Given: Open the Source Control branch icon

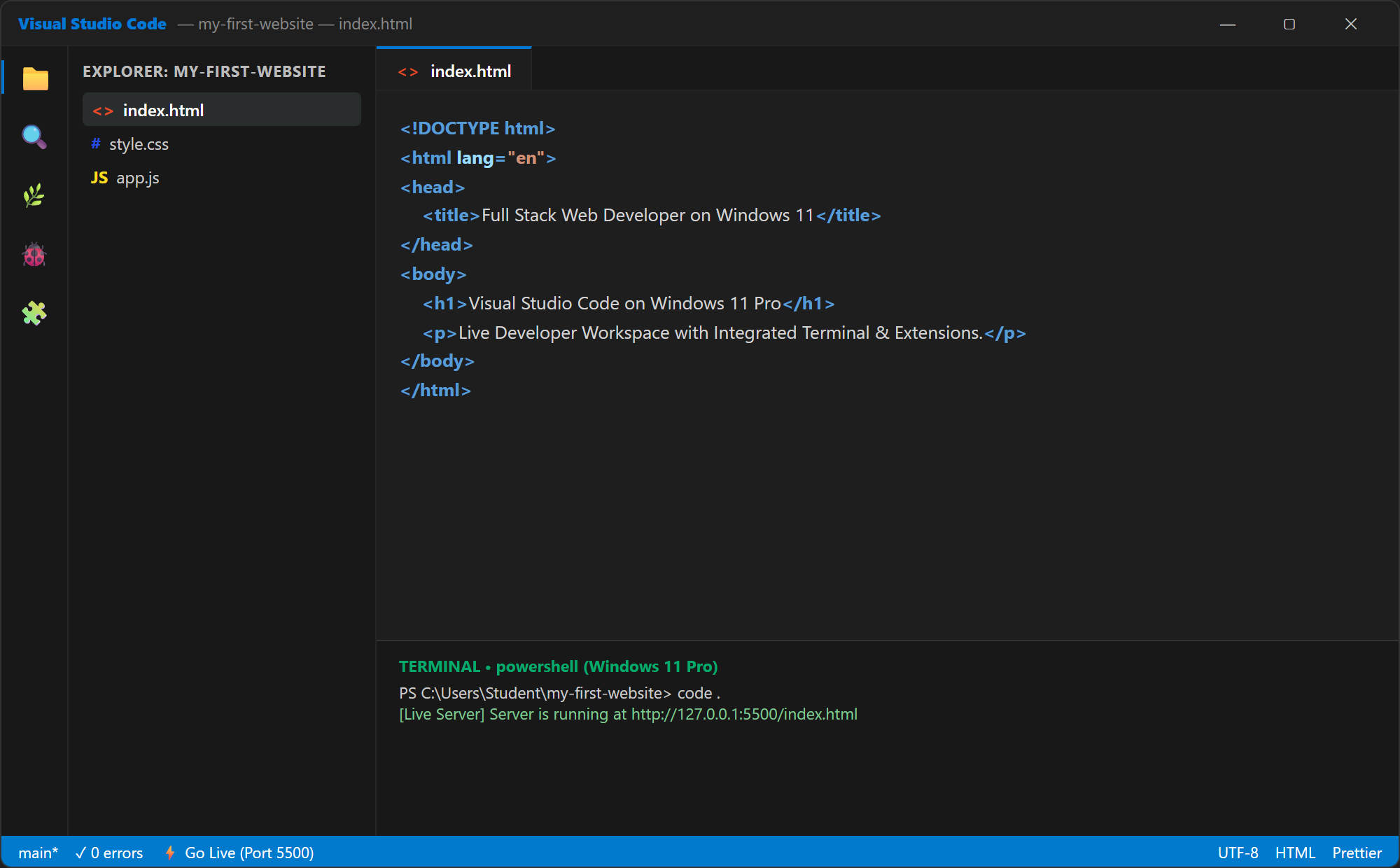Looking at the screenshot, I should pos(34,196).
